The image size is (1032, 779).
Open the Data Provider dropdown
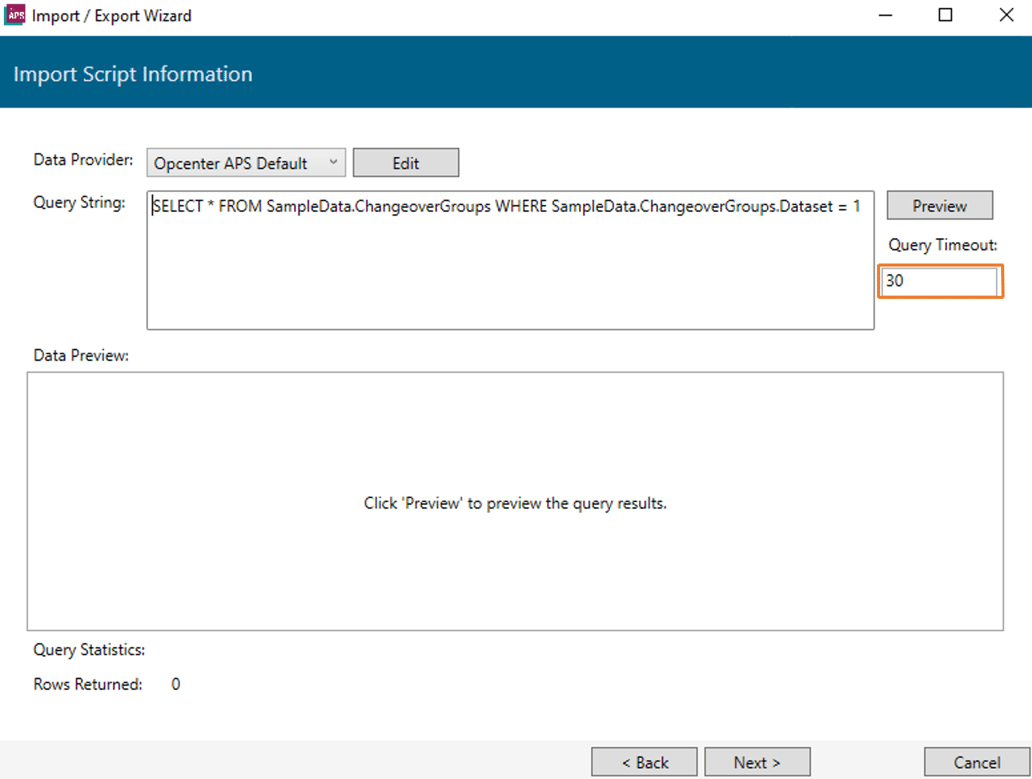tap(246, 163)
